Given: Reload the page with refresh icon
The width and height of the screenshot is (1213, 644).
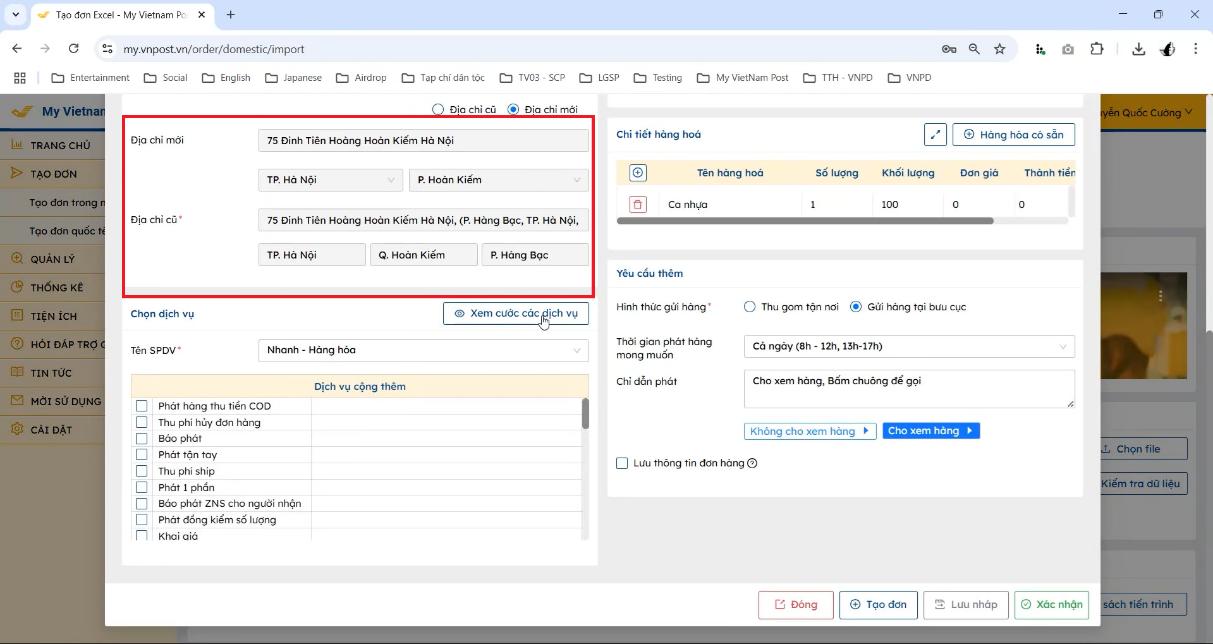Looking at the screenshot, I should pos(73,48).
